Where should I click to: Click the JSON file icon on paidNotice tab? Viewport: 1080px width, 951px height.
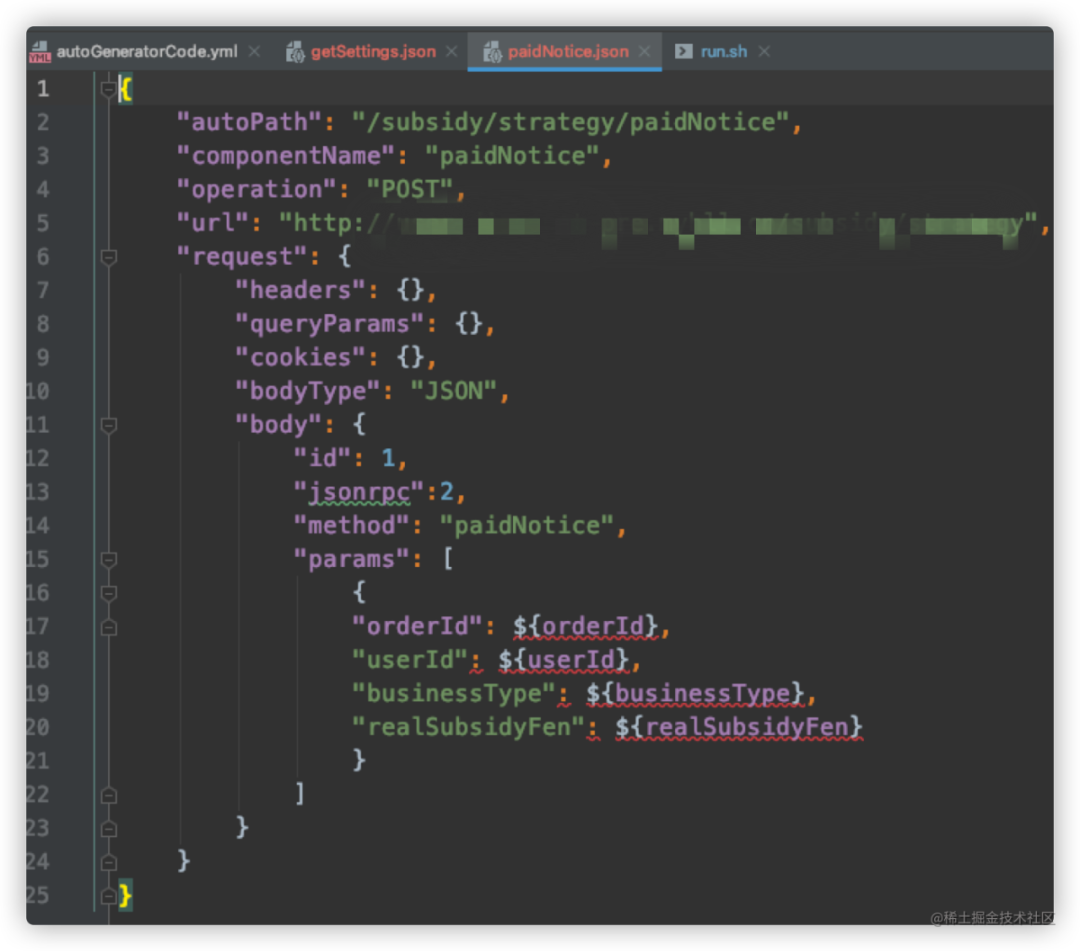click(492, 52)
